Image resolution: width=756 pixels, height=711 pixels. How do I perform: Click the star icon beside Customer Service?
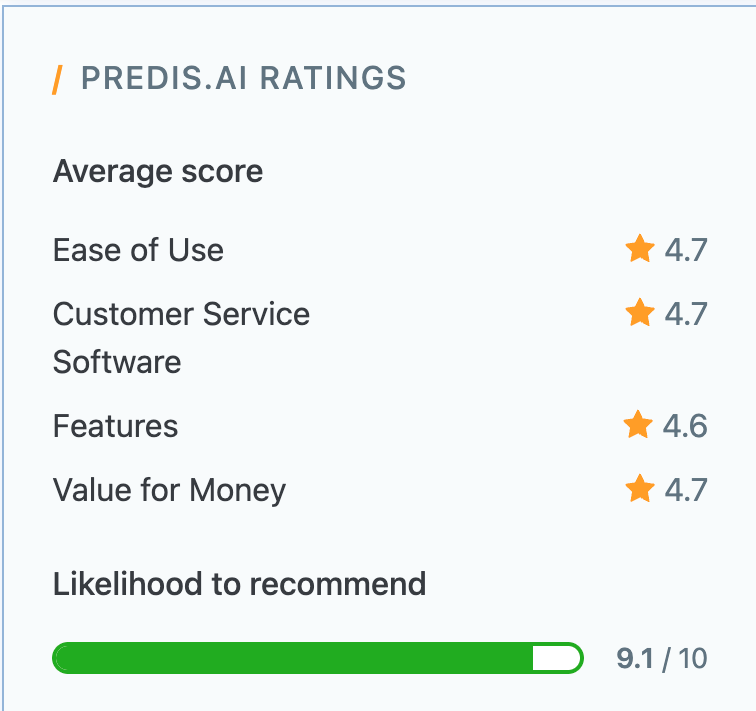coord(639,313)
